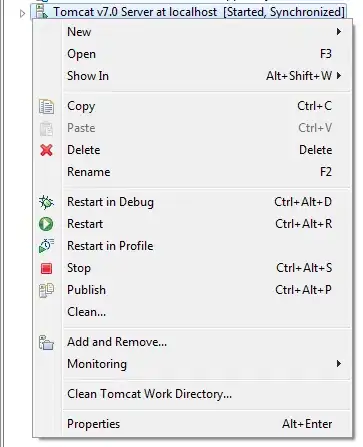Click the Publish icon
The height and width of the screenshot is (447, 363).
pos(46,290)
